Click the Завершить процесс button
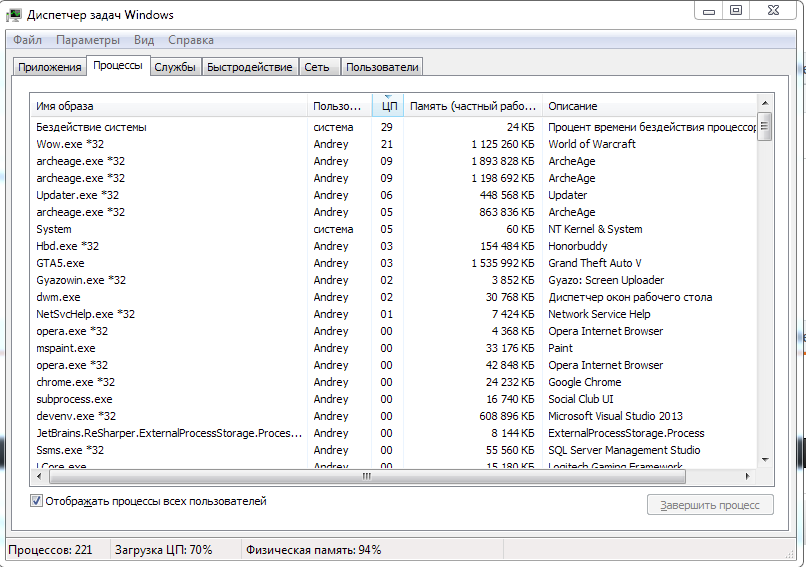Screen dimensions: 806x567 (x=710, y=505)
